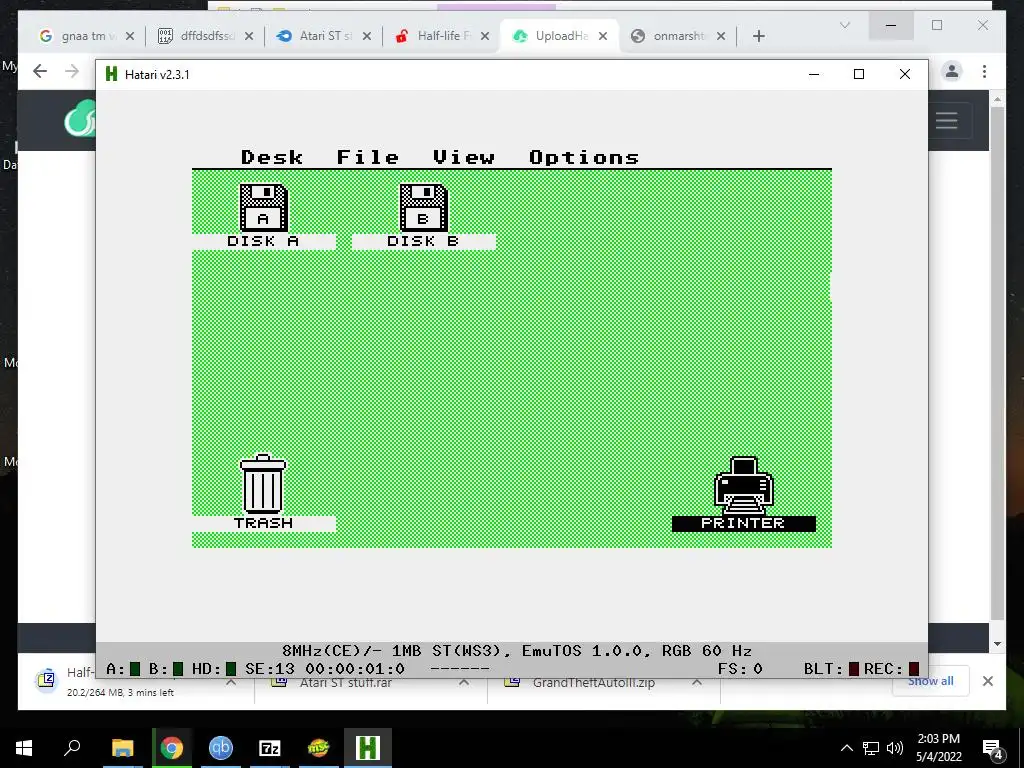Open the notification center icon

(993, 750)
